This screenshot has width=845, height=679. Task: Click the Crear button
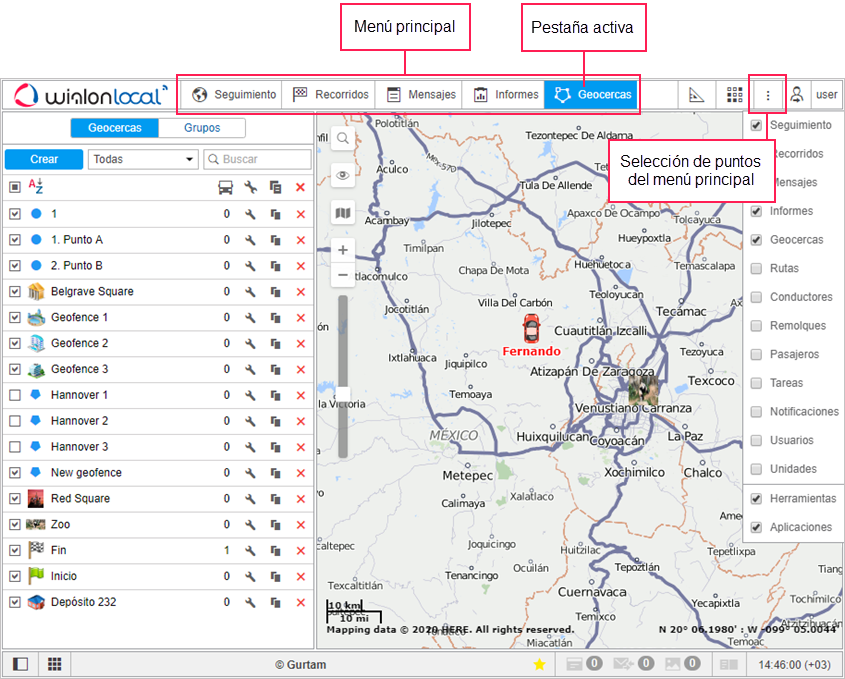coord(44,159)
